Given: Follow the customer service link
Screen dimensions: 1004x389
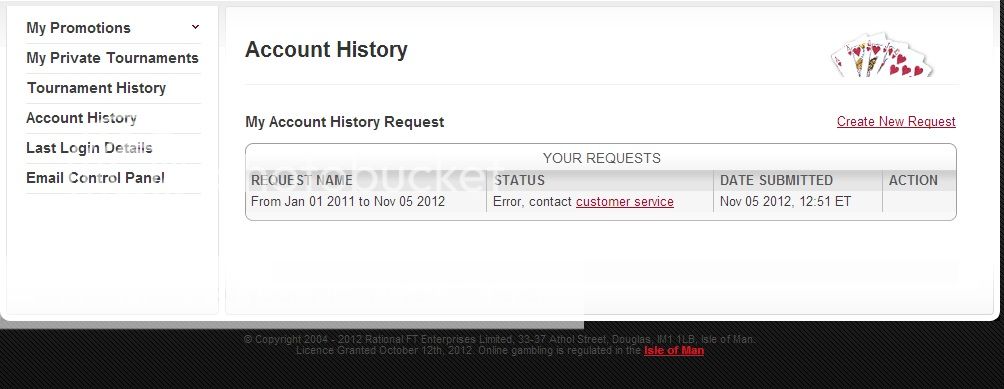Looking at the screenshot, I should (624, 202).
